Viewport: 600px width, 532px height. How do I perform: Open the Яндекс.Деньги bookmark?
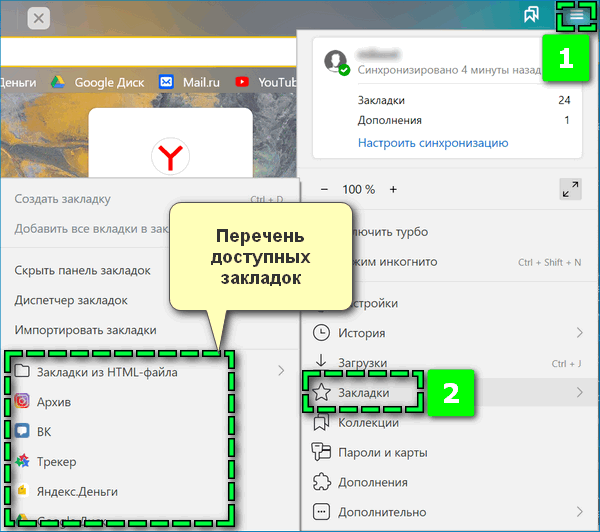150,491
